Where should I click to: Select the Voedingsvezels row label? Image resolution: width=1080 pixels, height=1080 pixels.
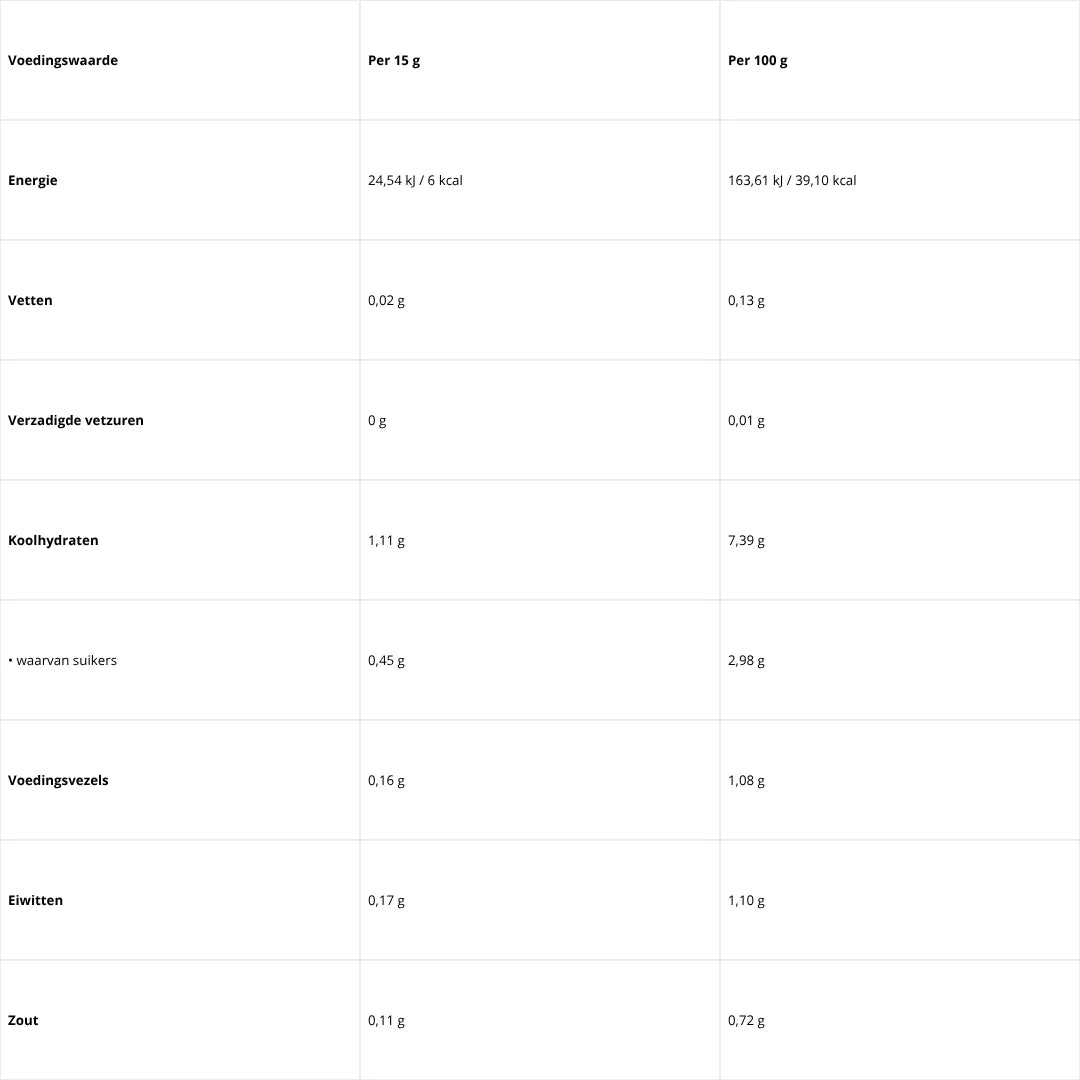(58, 780)
